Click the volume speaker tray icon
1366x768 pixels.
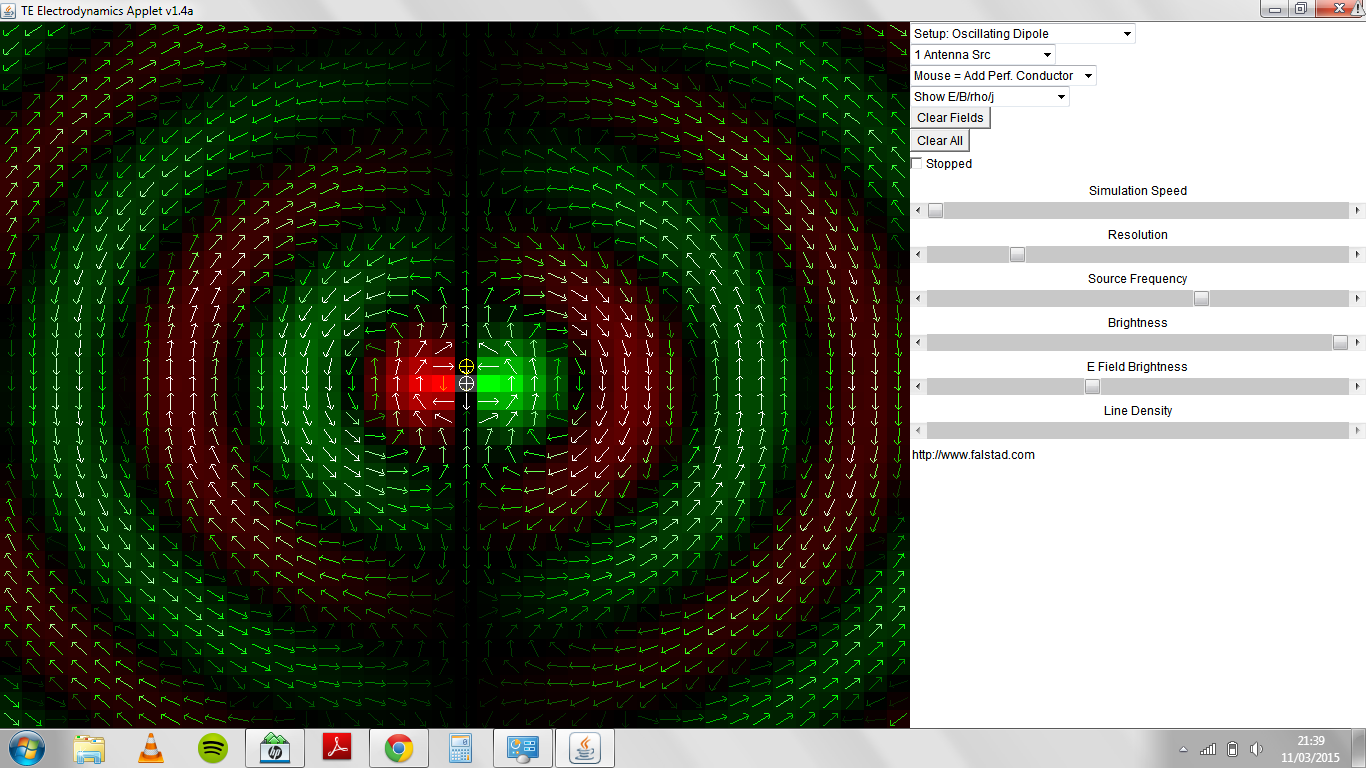pyautogui.click(x=1256, y=749)
